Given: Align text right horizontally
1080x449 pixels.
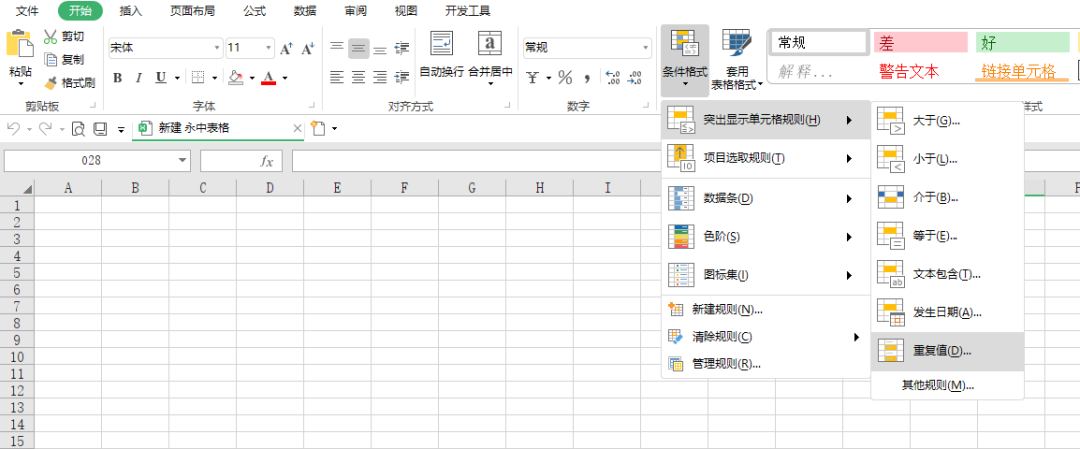Looking at the screenshot, I should pyautogui.click(x=380, y=77).
